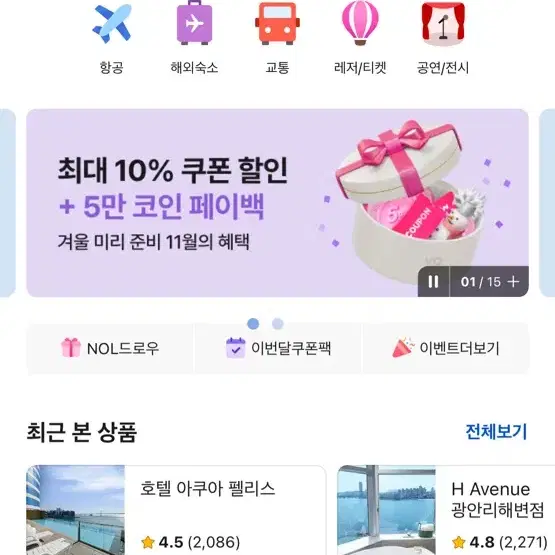Open the H Avenue 광안리해변점 room thumbnail
Screen dimensions: 555x555
[x=386, y=510]
